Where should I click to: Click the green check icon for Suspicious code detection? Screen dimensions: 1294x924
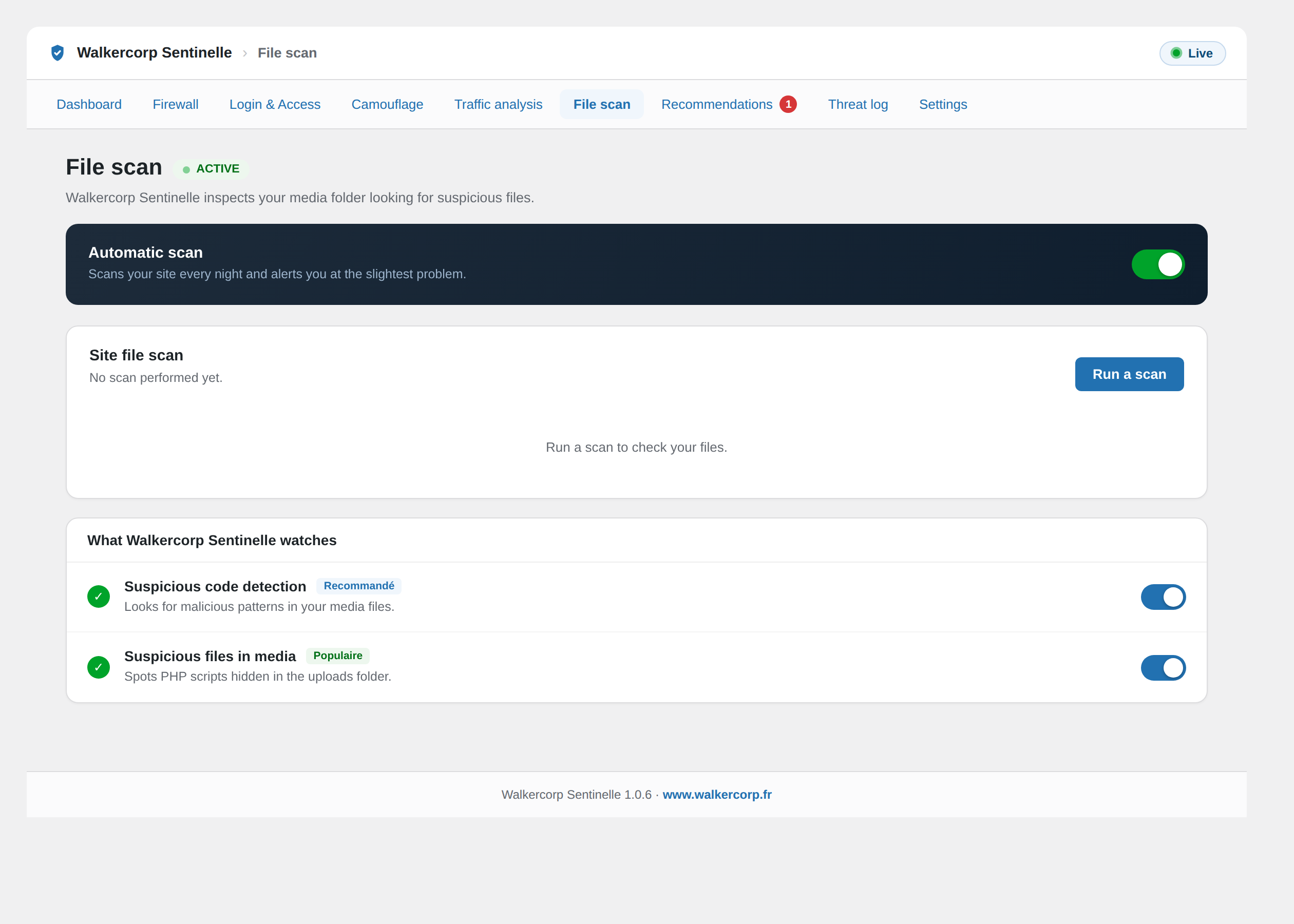[x=99, y=596]
